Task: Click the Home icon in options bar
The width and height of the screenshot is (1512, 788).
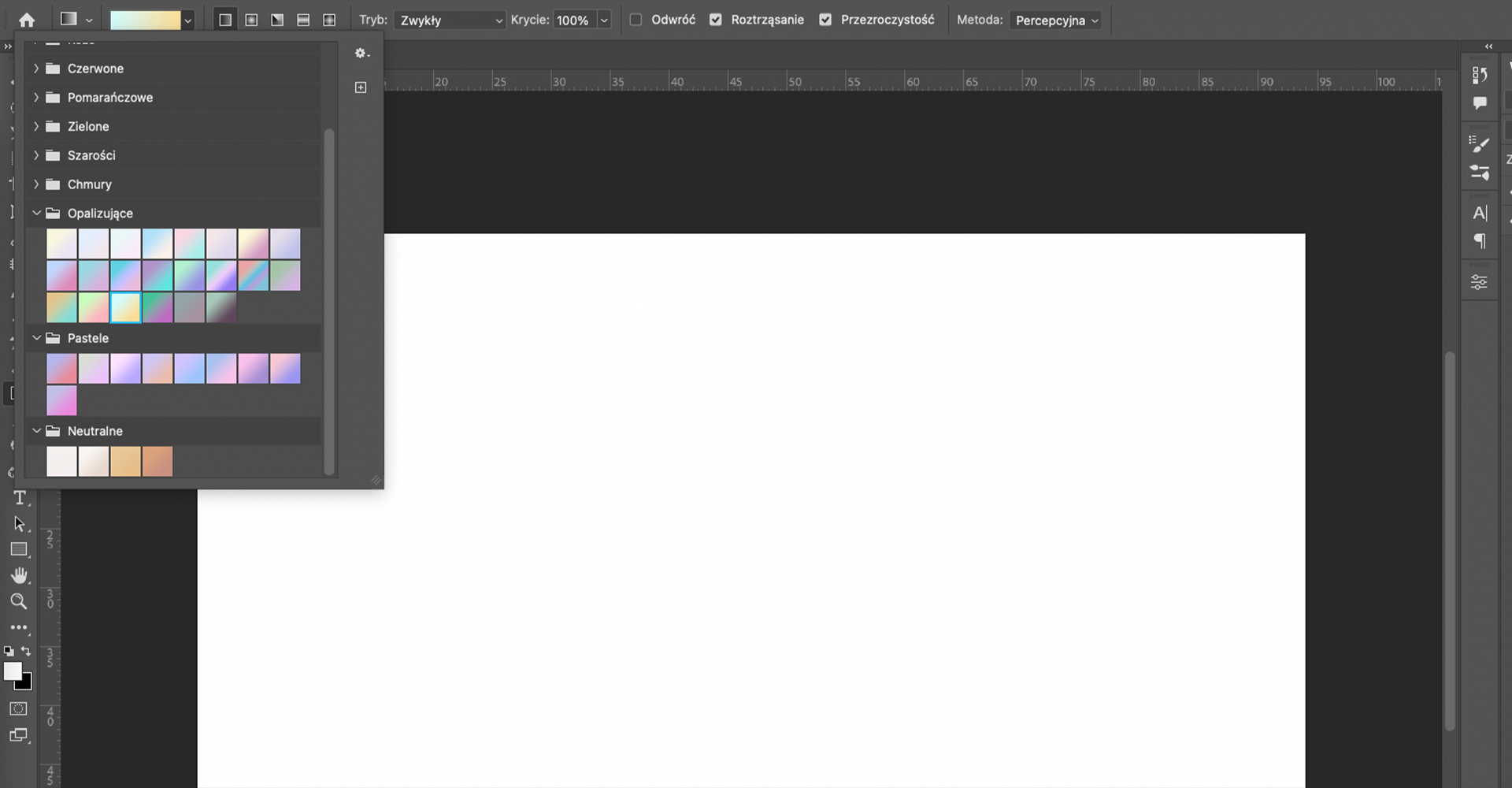Action: pos(27,20)
